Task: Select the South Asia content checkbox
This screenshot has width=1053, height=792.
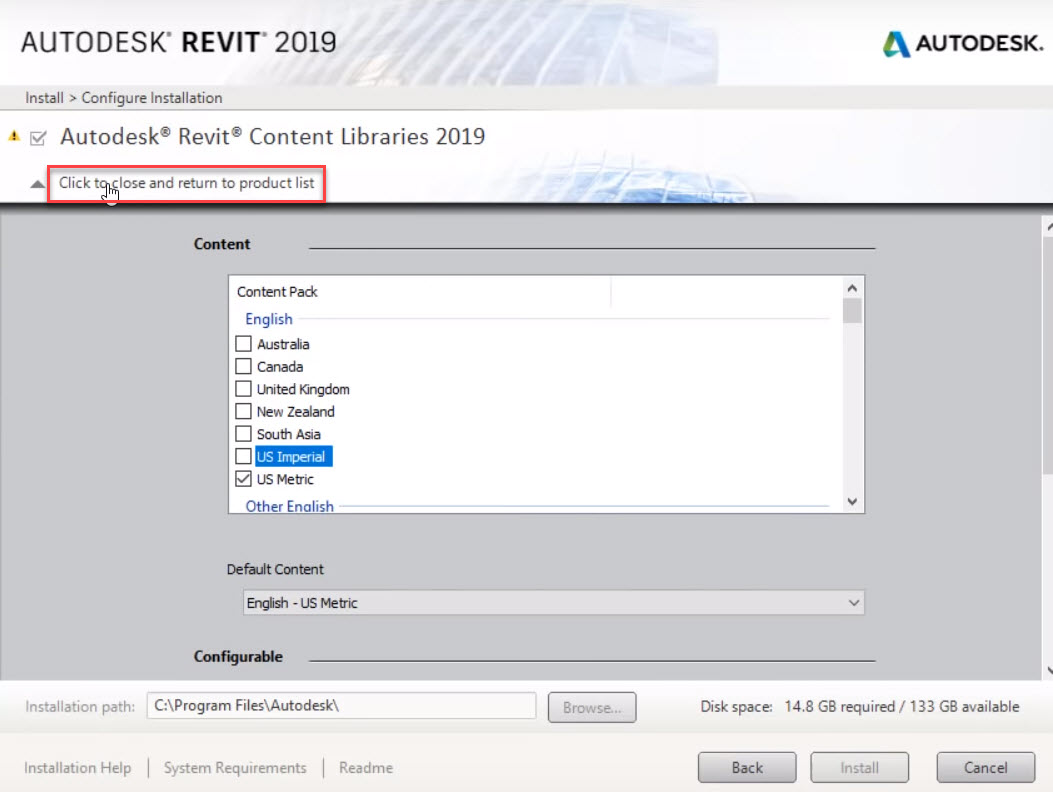Action: (244, 434)
